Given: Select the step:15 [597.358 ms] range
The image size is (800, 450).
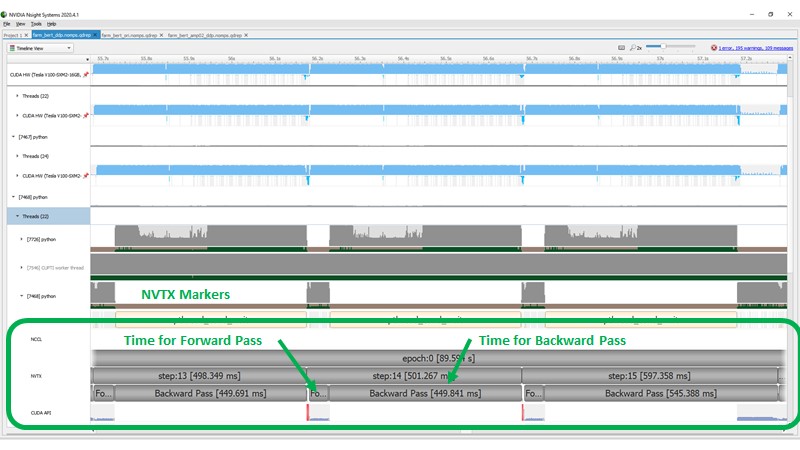Looking at the screenshot, I should 649,376.
